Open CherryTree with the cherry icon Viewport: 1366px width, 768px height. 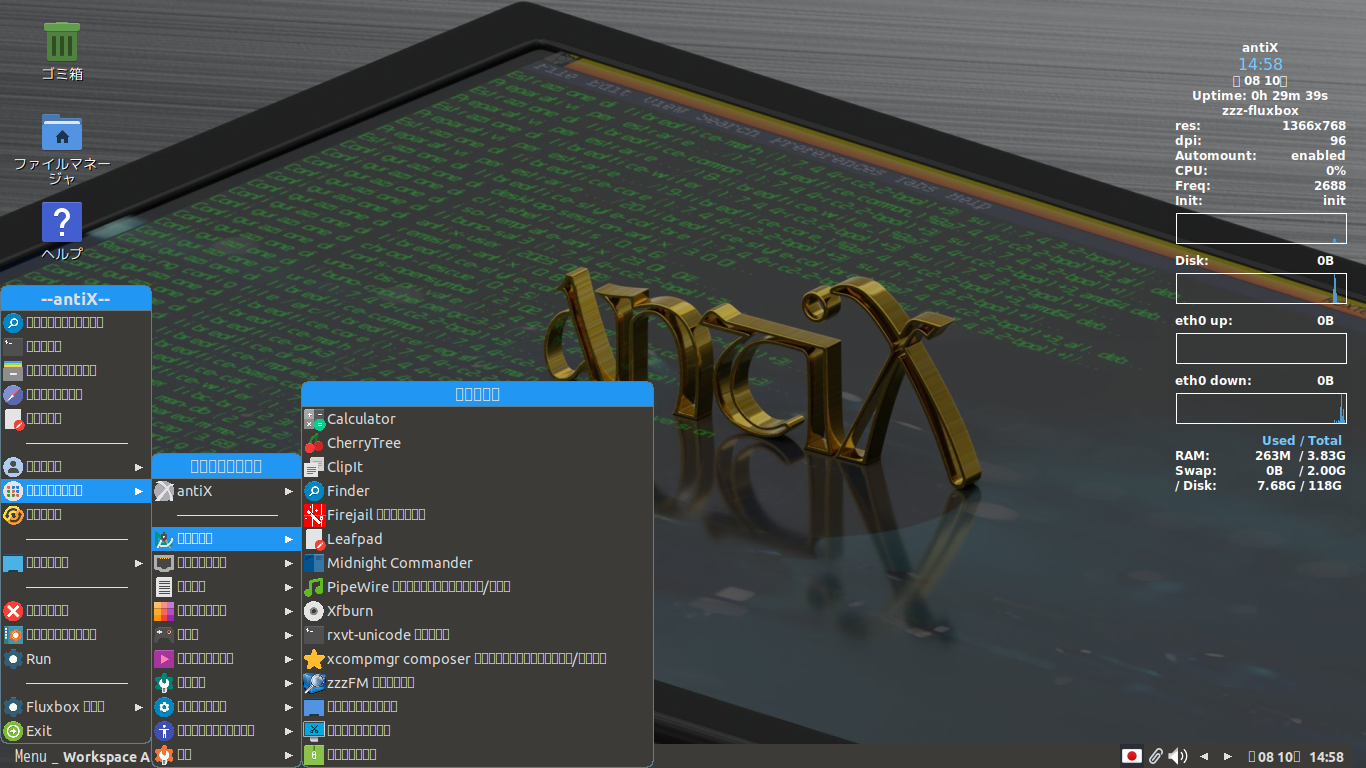477,443
